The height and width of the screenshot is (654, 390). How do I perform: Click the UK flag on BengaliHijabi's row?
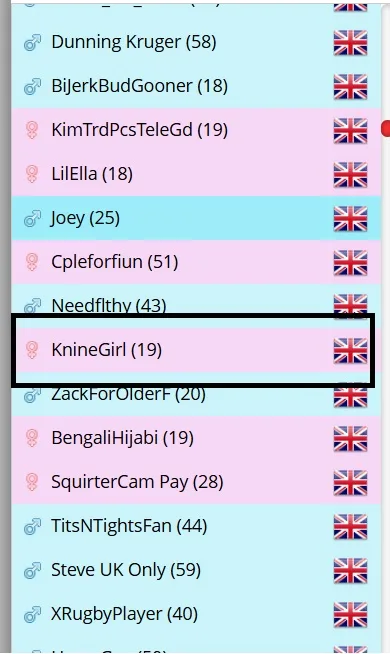click(x=350, y=439)
